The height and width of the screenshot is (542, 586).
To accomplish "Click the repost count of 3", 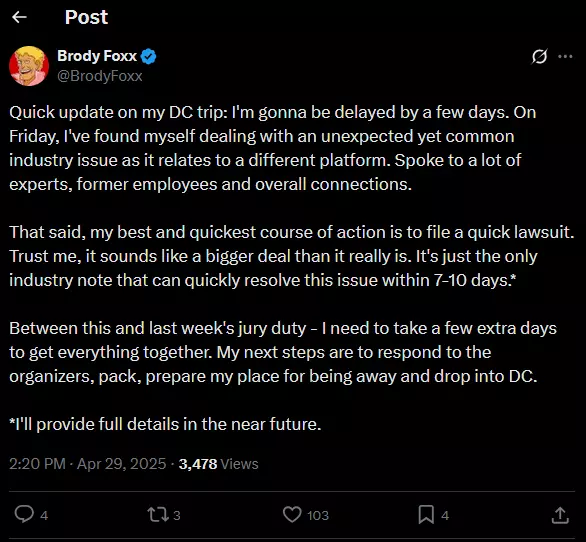I will [x=177, y=515].
